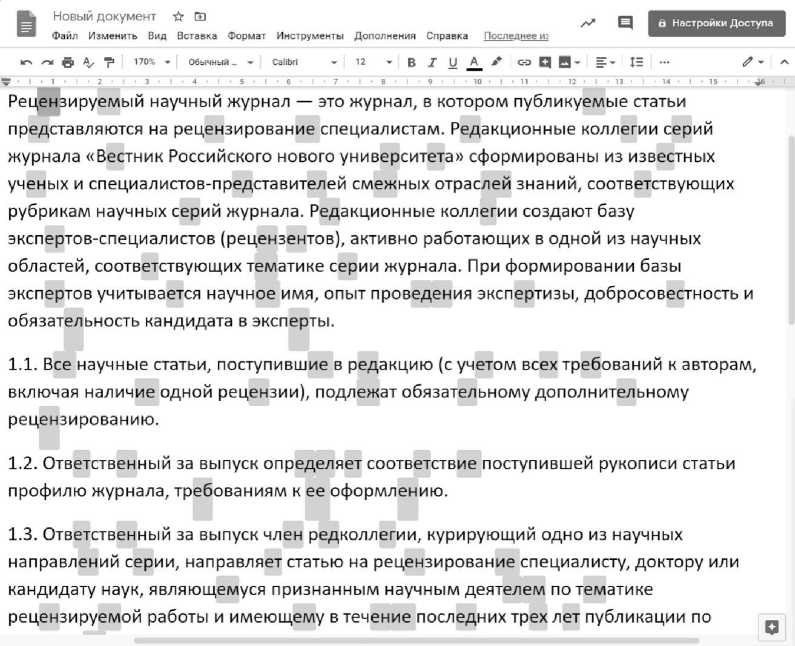Insert an image
The width and height of the screenshot is (795, 646).
(564, 62)
